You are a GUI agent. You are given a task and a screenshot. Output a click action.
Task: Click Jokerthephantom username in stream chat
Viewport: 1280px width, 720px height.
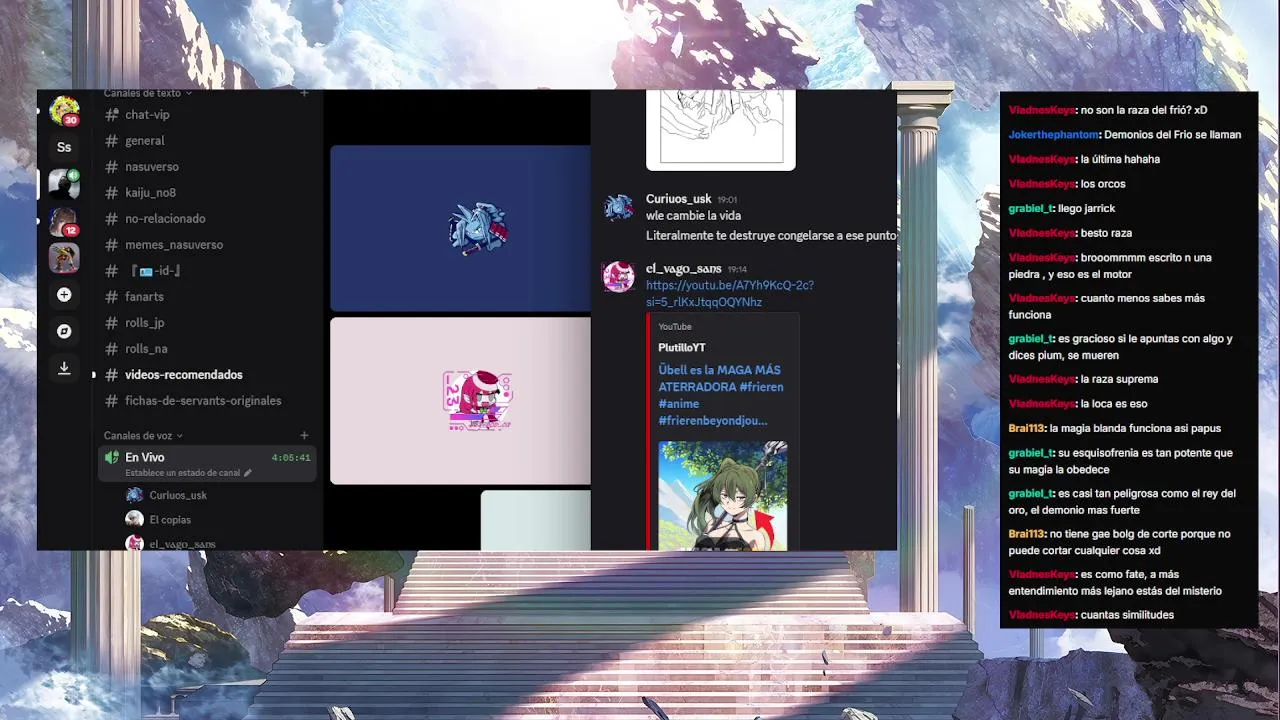(1054, 135)
